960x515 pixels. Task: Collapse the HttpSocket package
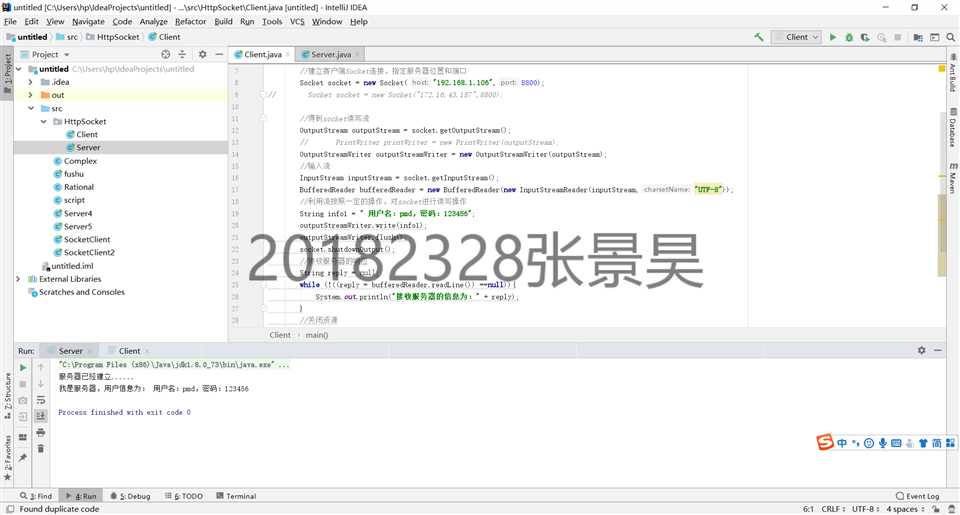[43, 121]
